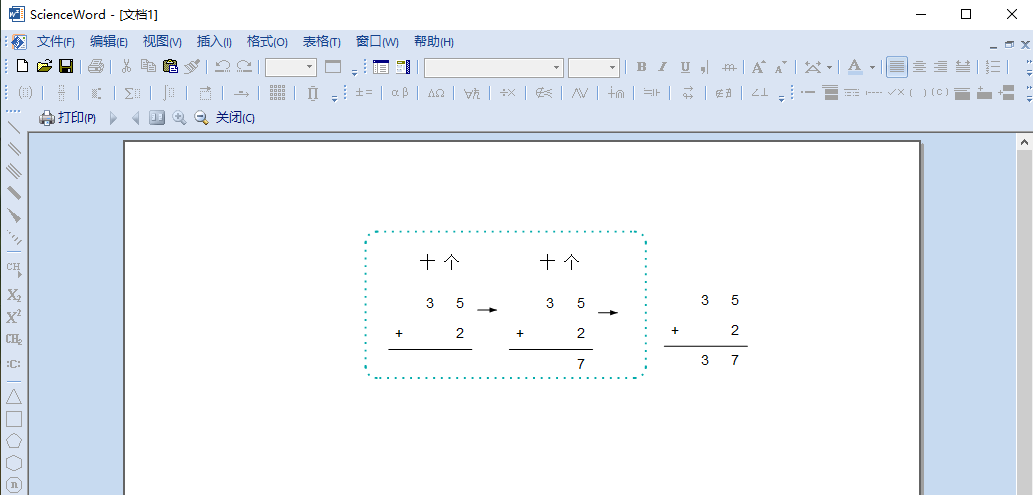The height and width of the screenshot is (495, 1033).
Task: Create a new document with New icon
Action: point(22,66)
